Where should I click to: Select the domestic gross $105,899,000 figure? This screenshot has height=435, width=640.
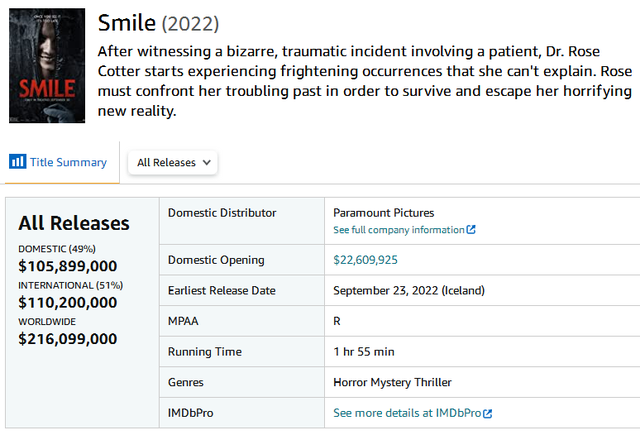[x=68, y=266]
